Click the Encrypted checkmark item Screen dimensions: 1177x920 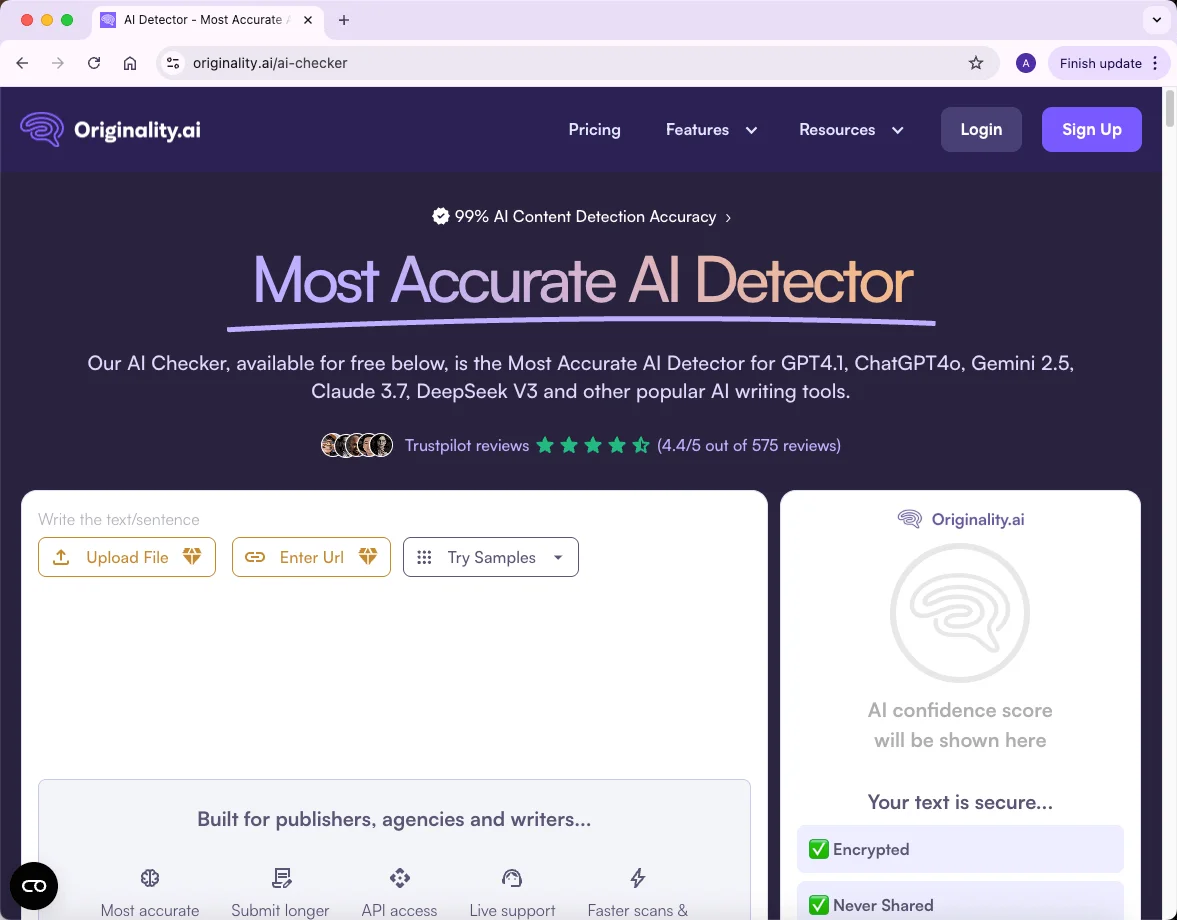click(x=960, y=849)
